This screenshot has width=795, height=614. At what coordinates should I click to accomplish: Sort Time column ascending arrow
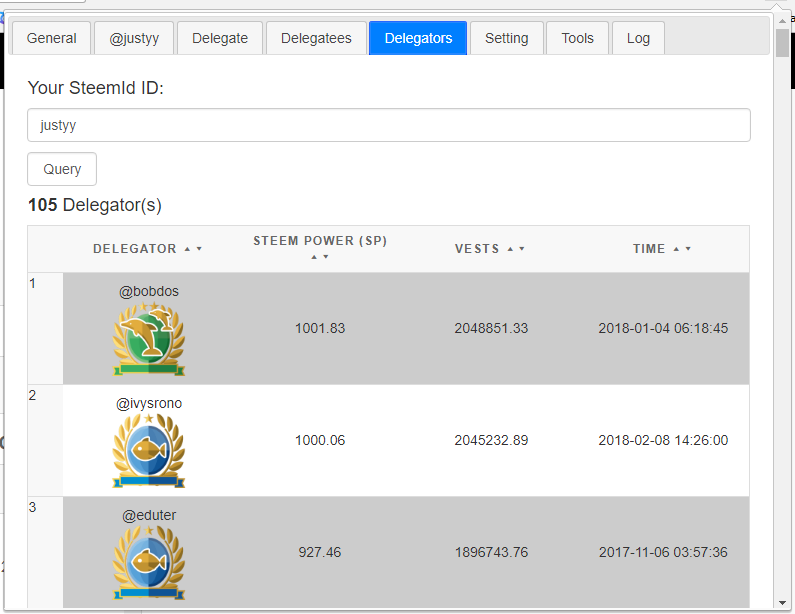click(676, 249)
